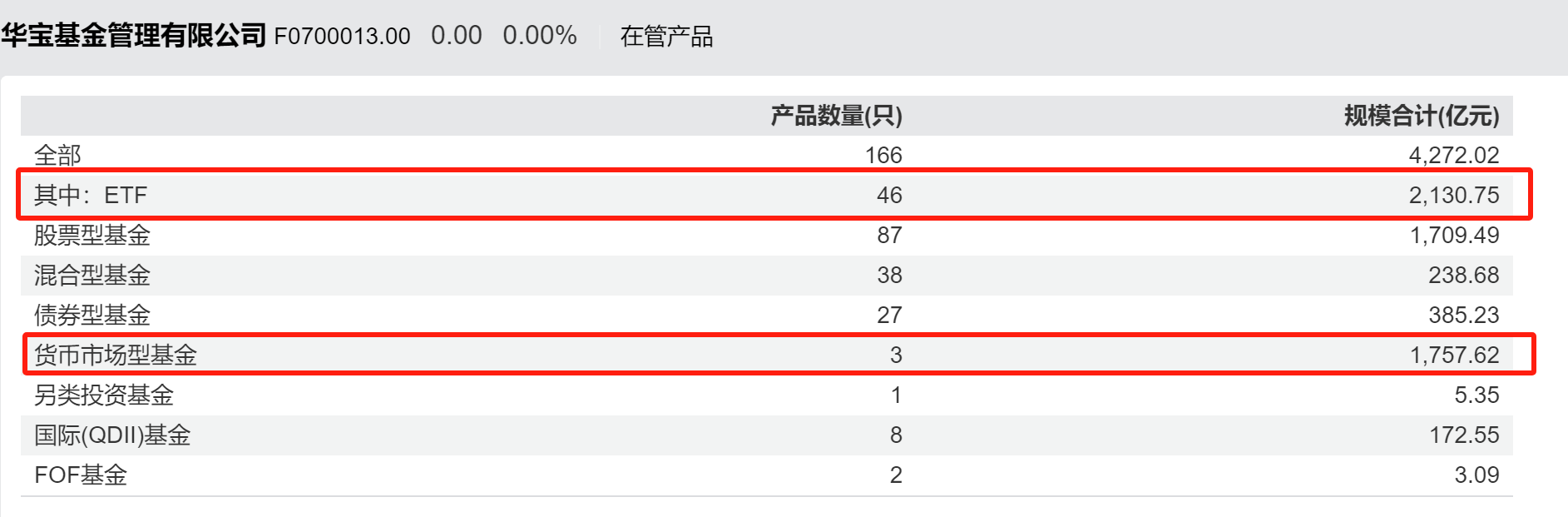Select the 在管产品 tab

[666, 37]
